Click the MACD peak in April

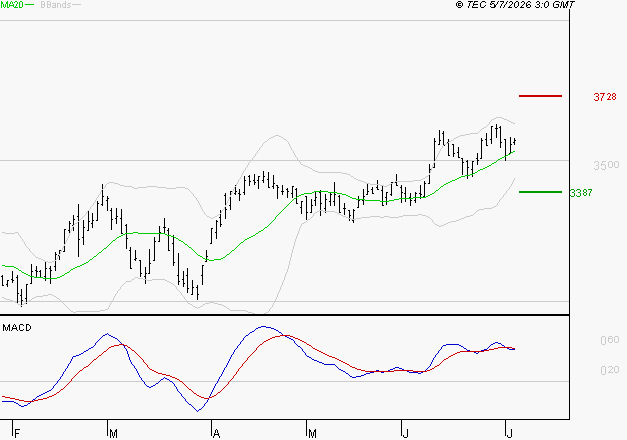click(x=264, y=327)
